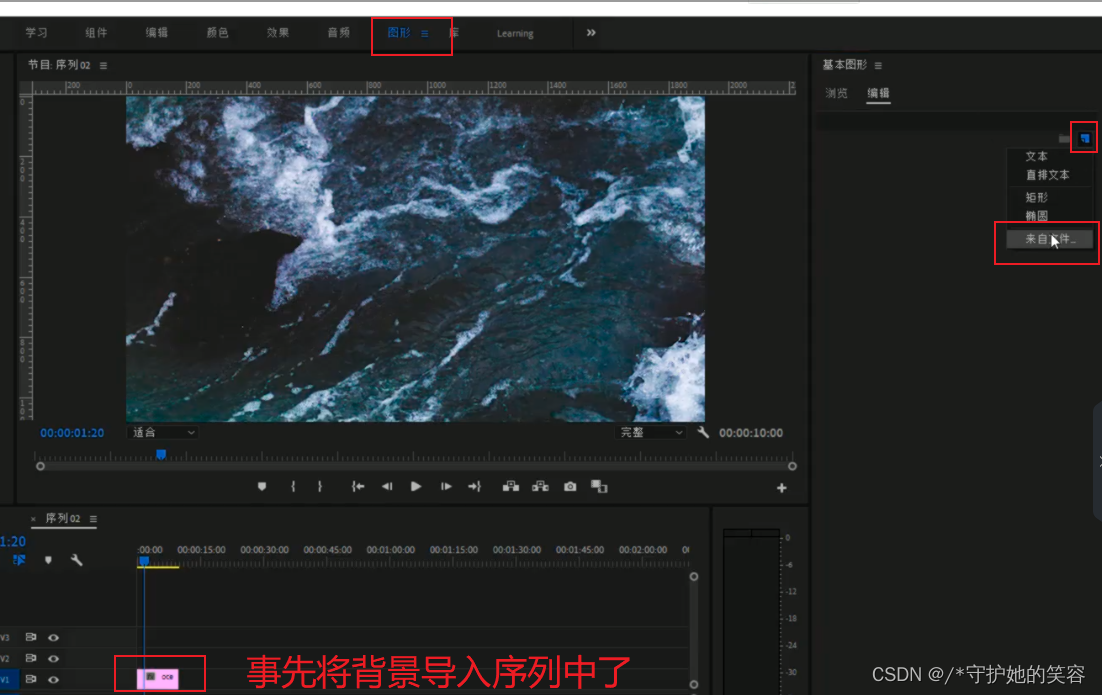Choose 直排文本 from the new layer menu
Screen dimensions: 1102x695
1048,175
